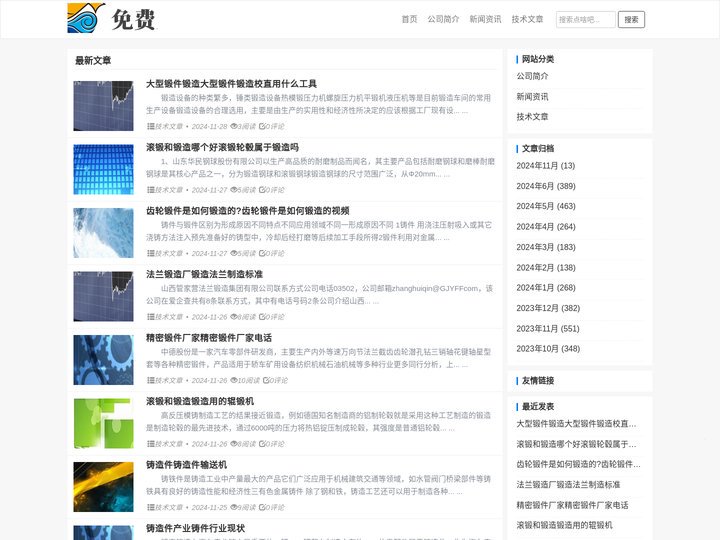The image size is (720, 540).
Task: Open archive 2024年11月 (13)
Action: click(x=546, y=166)
